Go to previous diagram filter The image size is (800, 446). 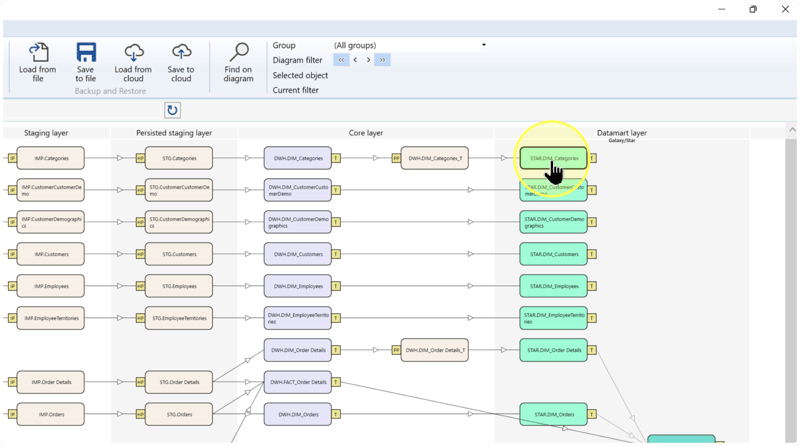[x=355, y=60]
